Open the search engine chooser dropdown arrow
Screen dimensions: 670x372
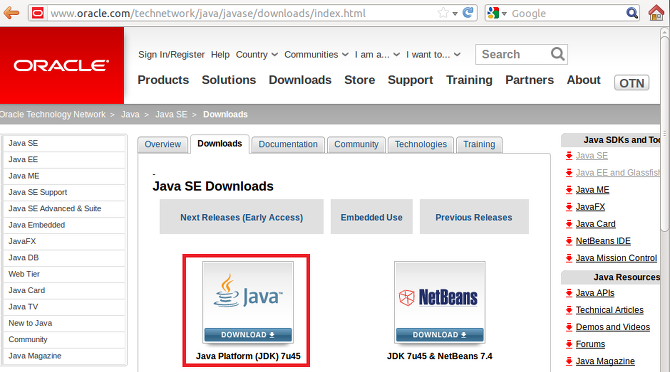(504, 14)
